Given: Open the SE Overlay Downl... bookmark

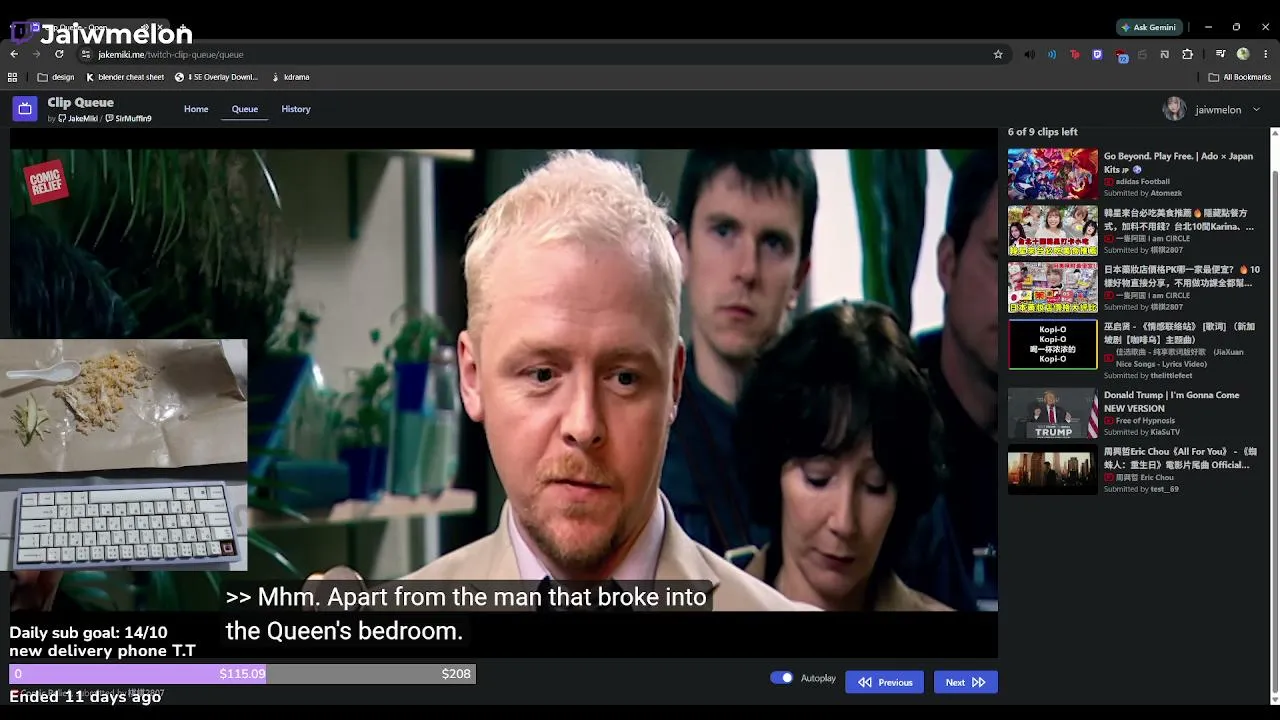Looking at the screenshot, I should (x=216, y=77).
